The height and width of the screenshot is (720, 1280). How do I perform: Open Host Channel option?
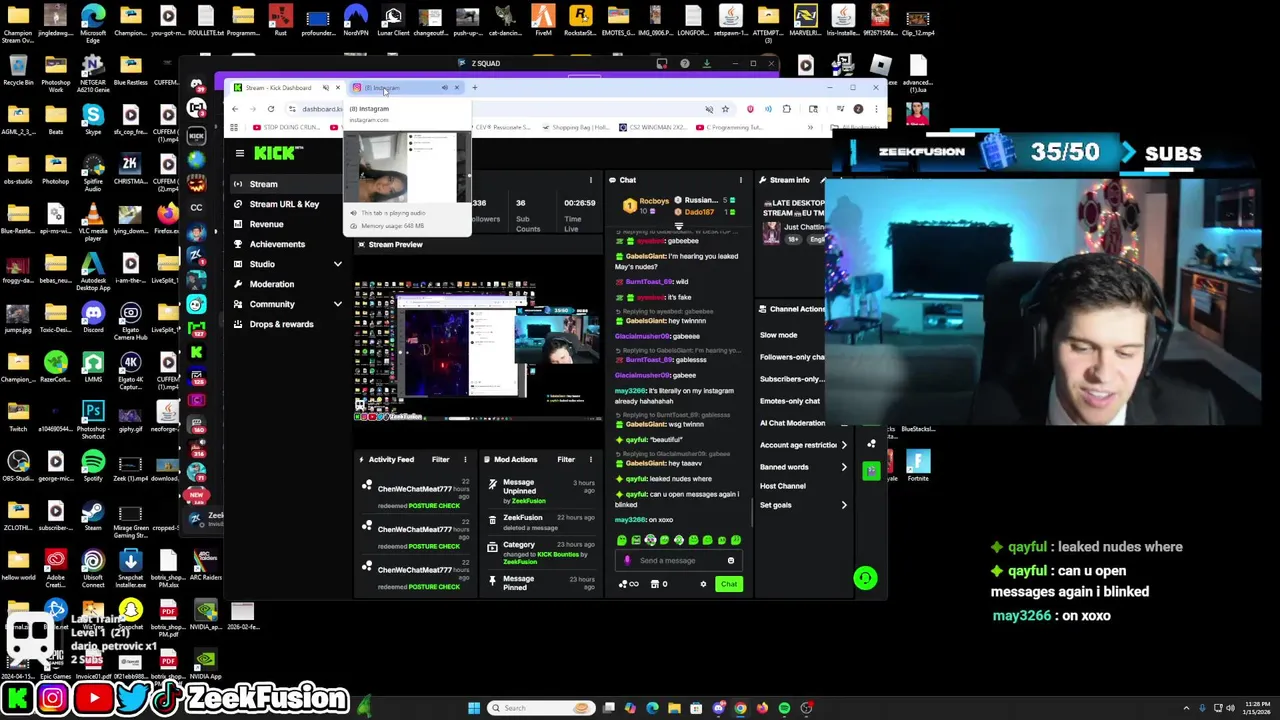[783, 486]
